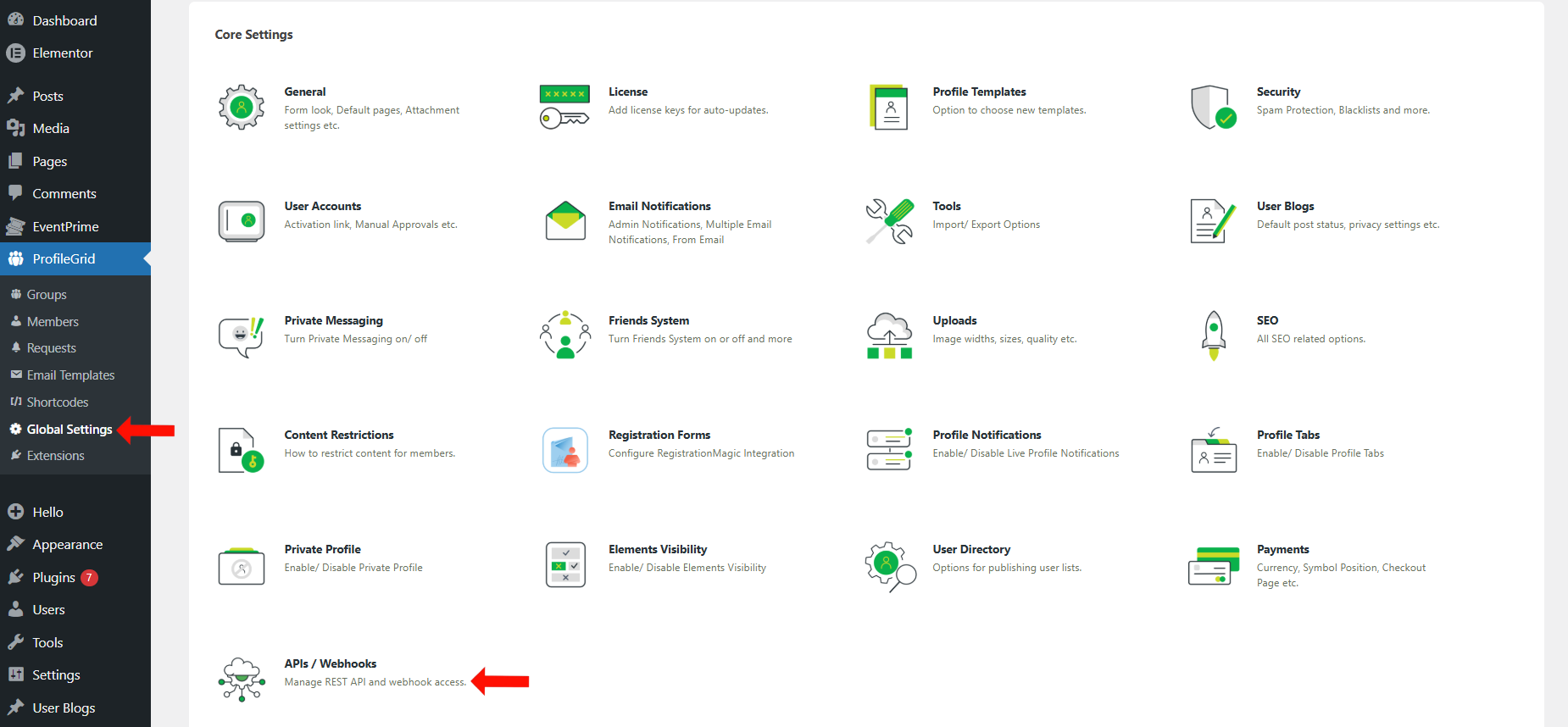Click the Content Restrictions locked file icon
Image resolution: width=1568 pixels, height=727 pixels.
point(241,450)
